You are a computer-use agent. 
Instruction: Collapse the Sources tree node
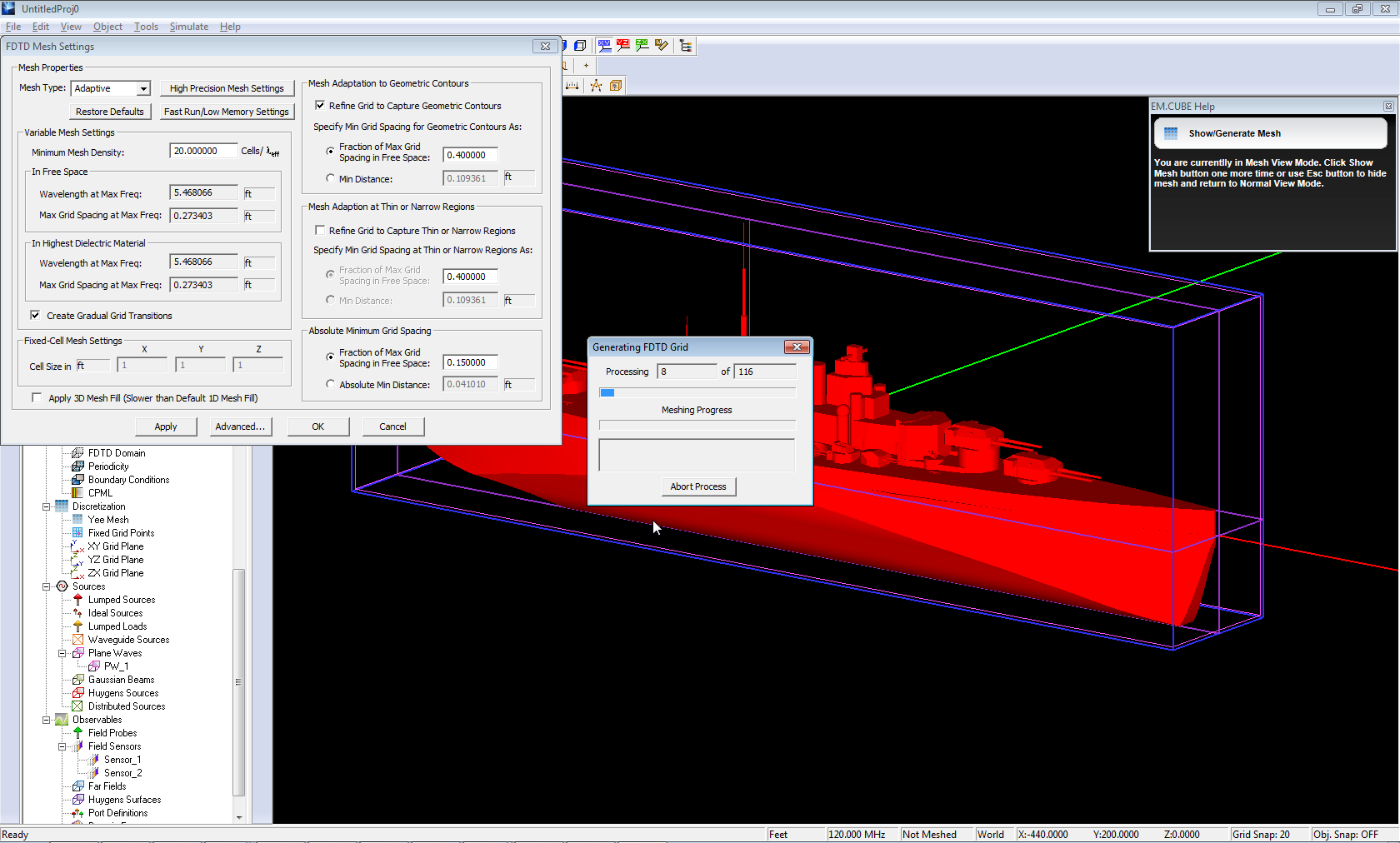[x=47, y=586]
